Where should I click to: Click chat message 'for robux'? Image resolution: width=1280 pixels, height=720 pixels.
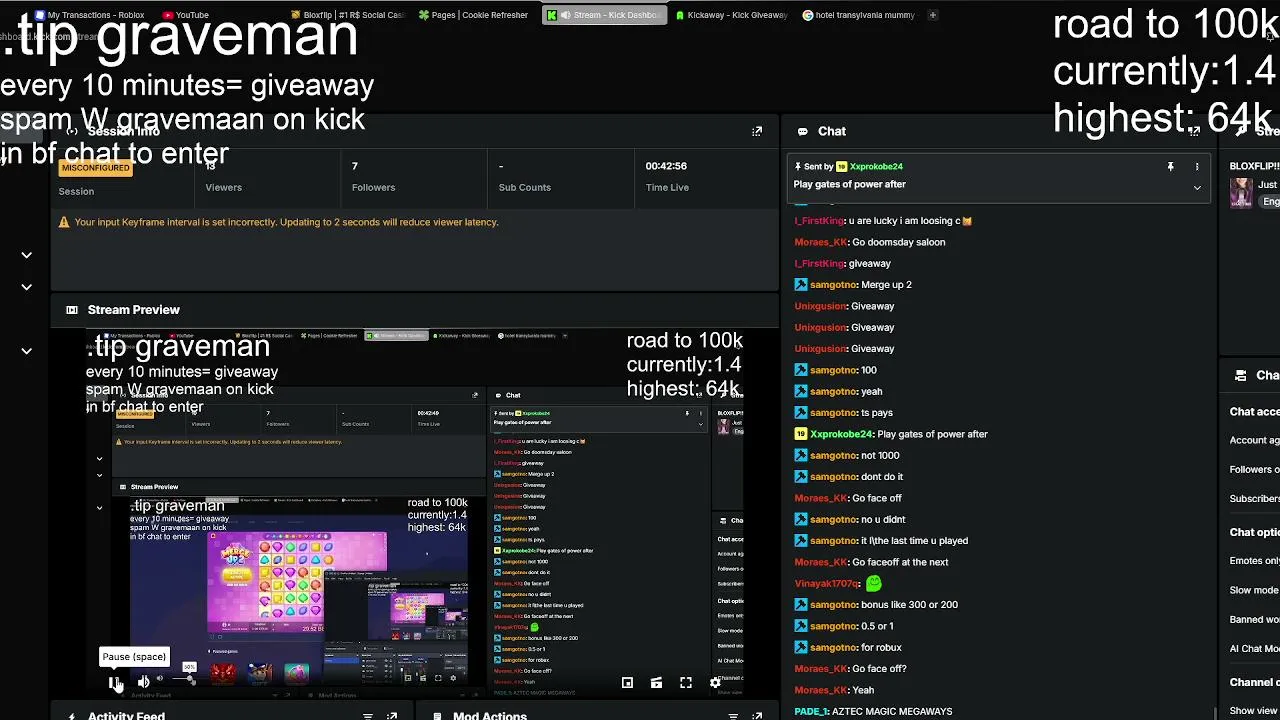pyautogui.click(x=882, y=647)
